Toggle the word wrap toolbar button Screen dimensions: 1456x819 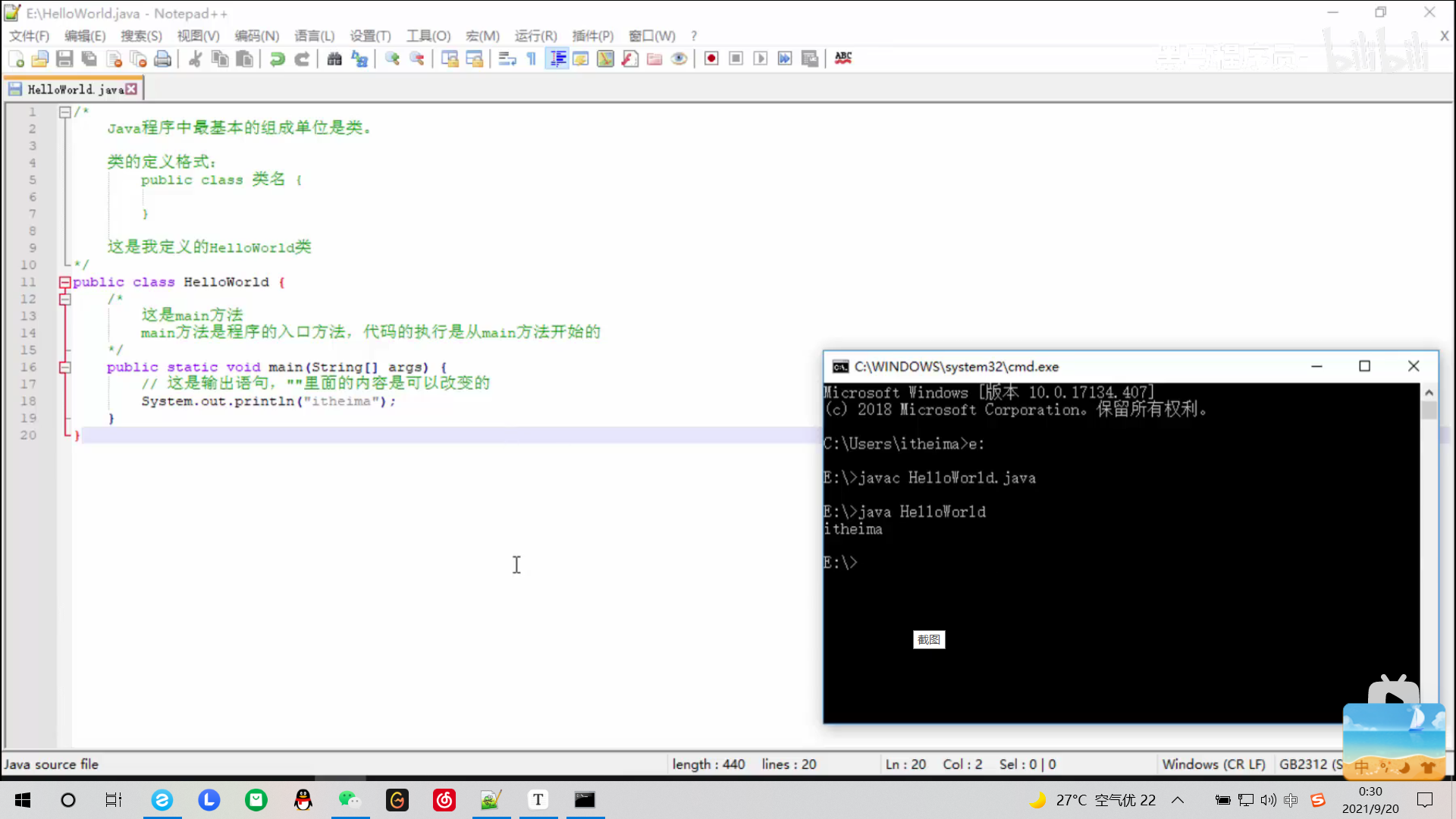(x=507, y=59)
